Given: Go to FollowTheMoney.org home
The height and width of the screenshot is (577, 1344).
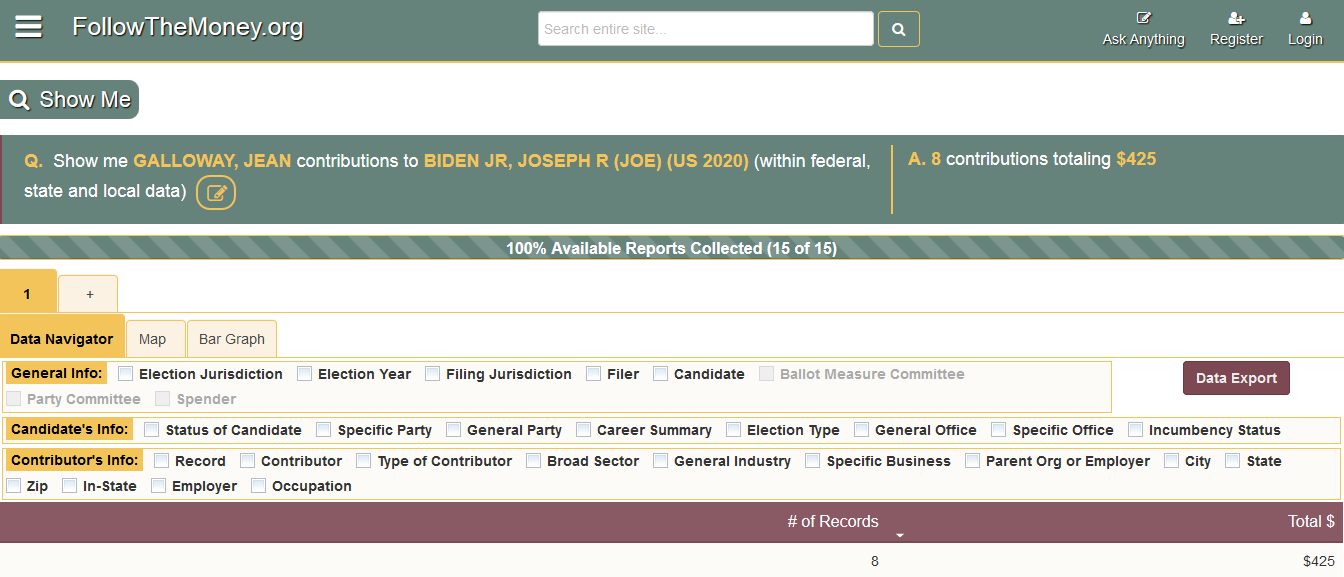Looking at the screenshot, I should pyautogui.click(x=188, y=27).
